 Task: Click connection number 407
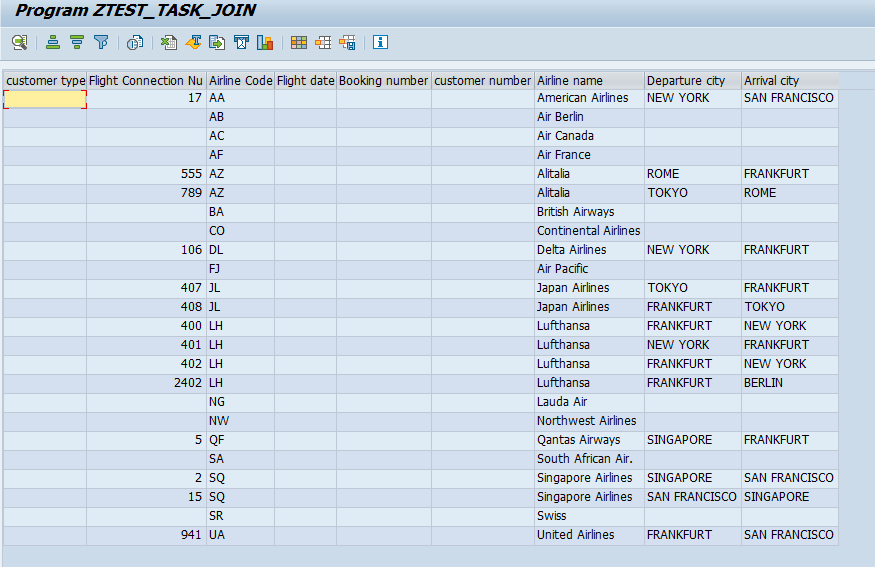[x=146, y=288]
